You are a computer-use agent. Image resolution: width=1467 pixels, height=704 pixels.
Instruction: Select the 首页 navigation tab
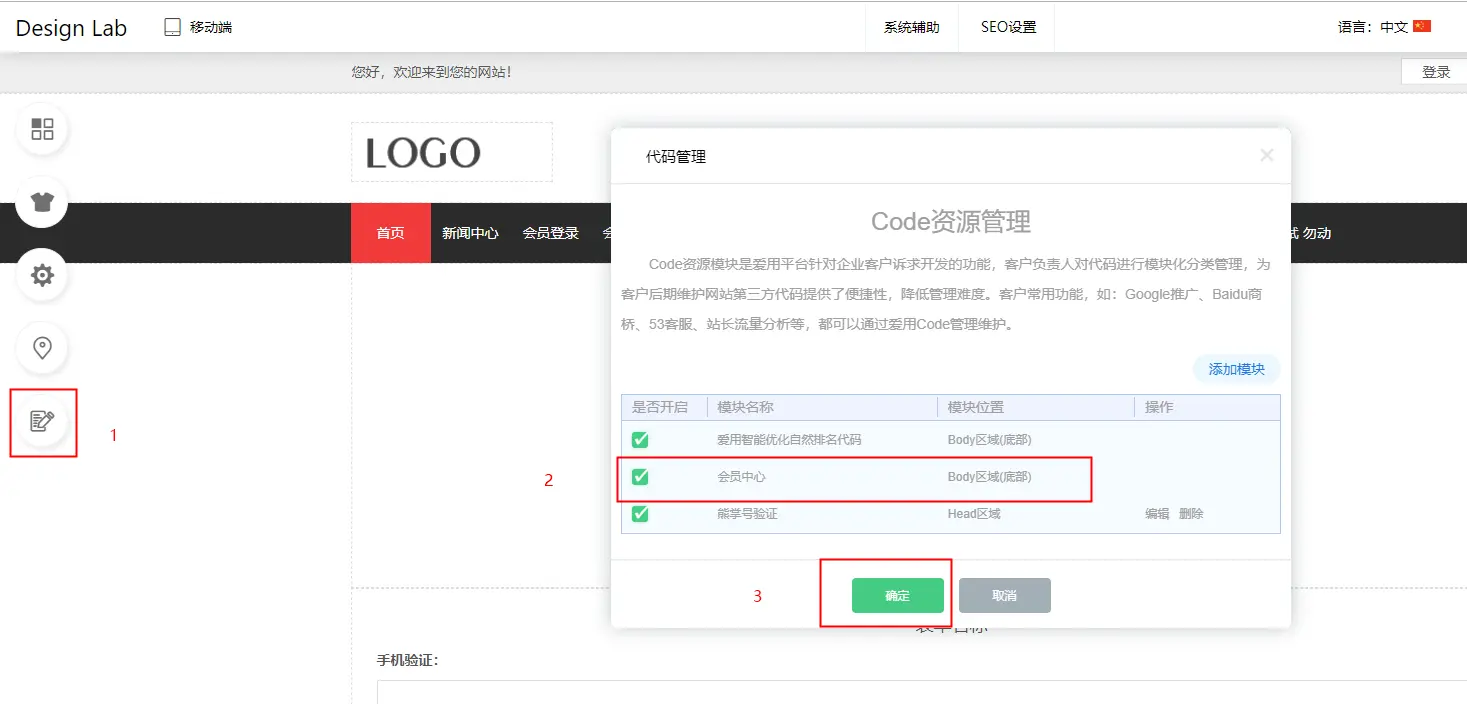pyautogui.click(x=390, y=233)
